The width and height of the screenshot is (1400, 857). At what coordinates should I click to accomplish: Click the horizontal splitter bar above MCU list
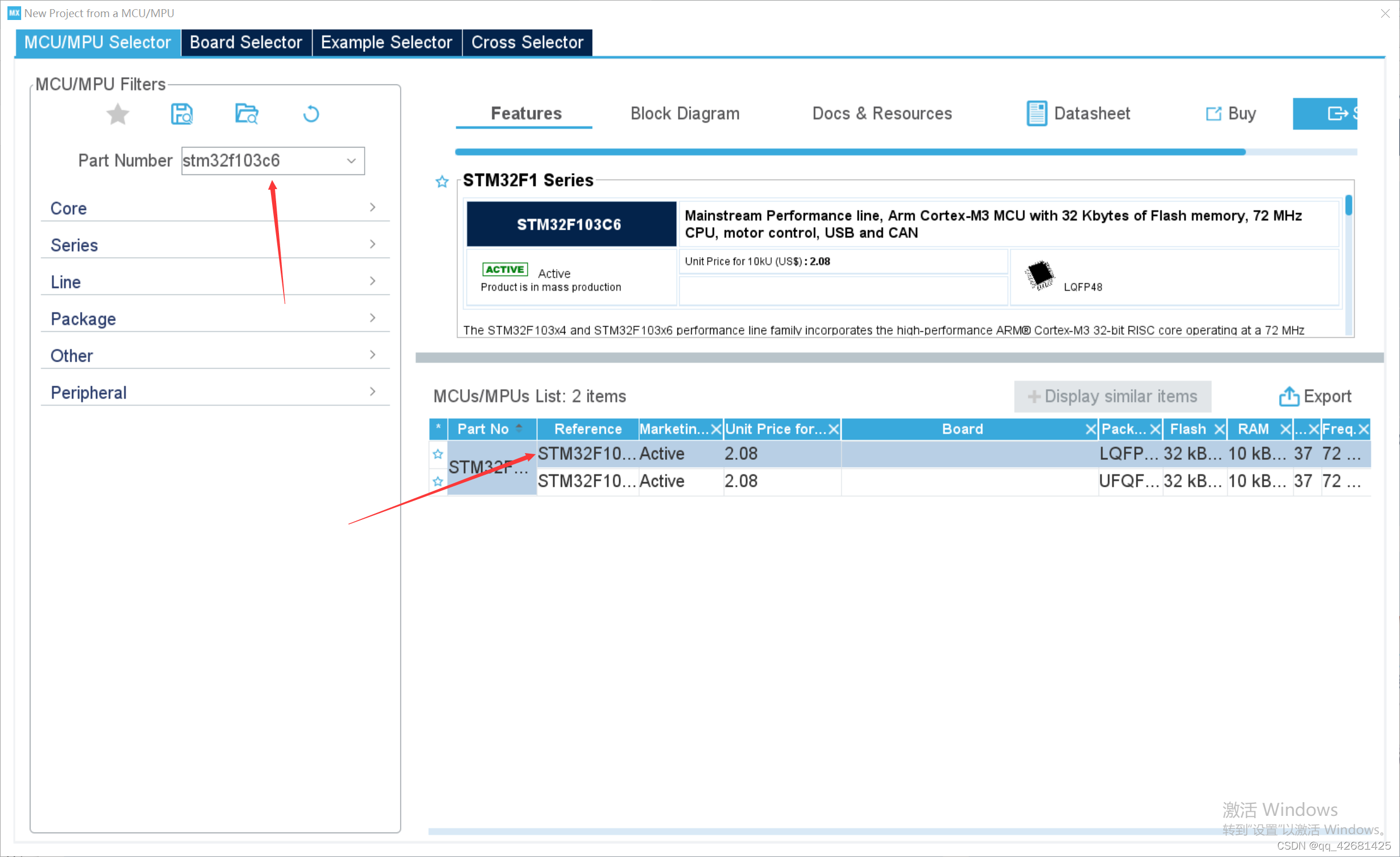point(899,358)
